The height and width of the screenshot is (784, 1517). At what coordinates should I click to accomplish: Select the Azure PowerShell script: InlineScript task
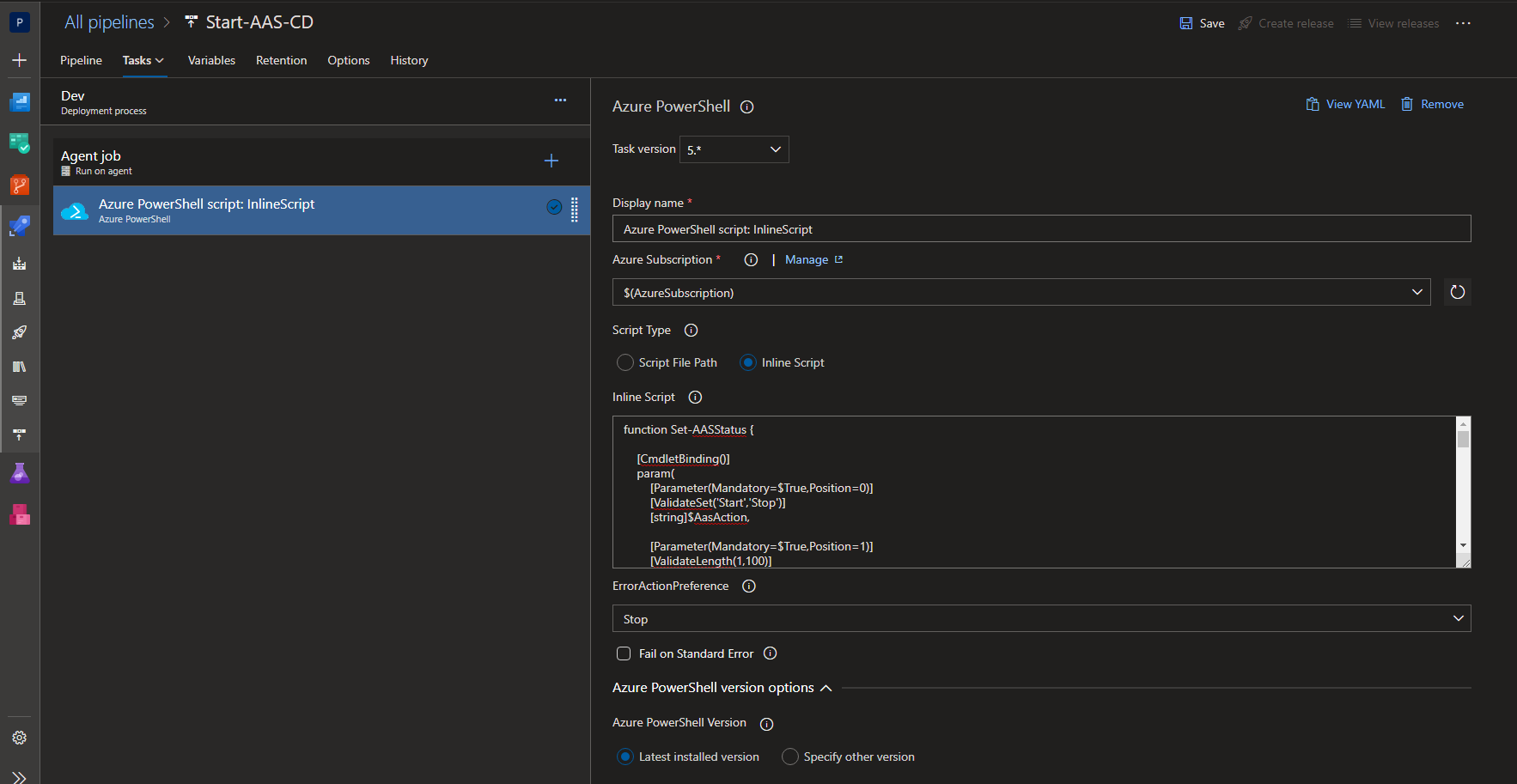[321, 210]
